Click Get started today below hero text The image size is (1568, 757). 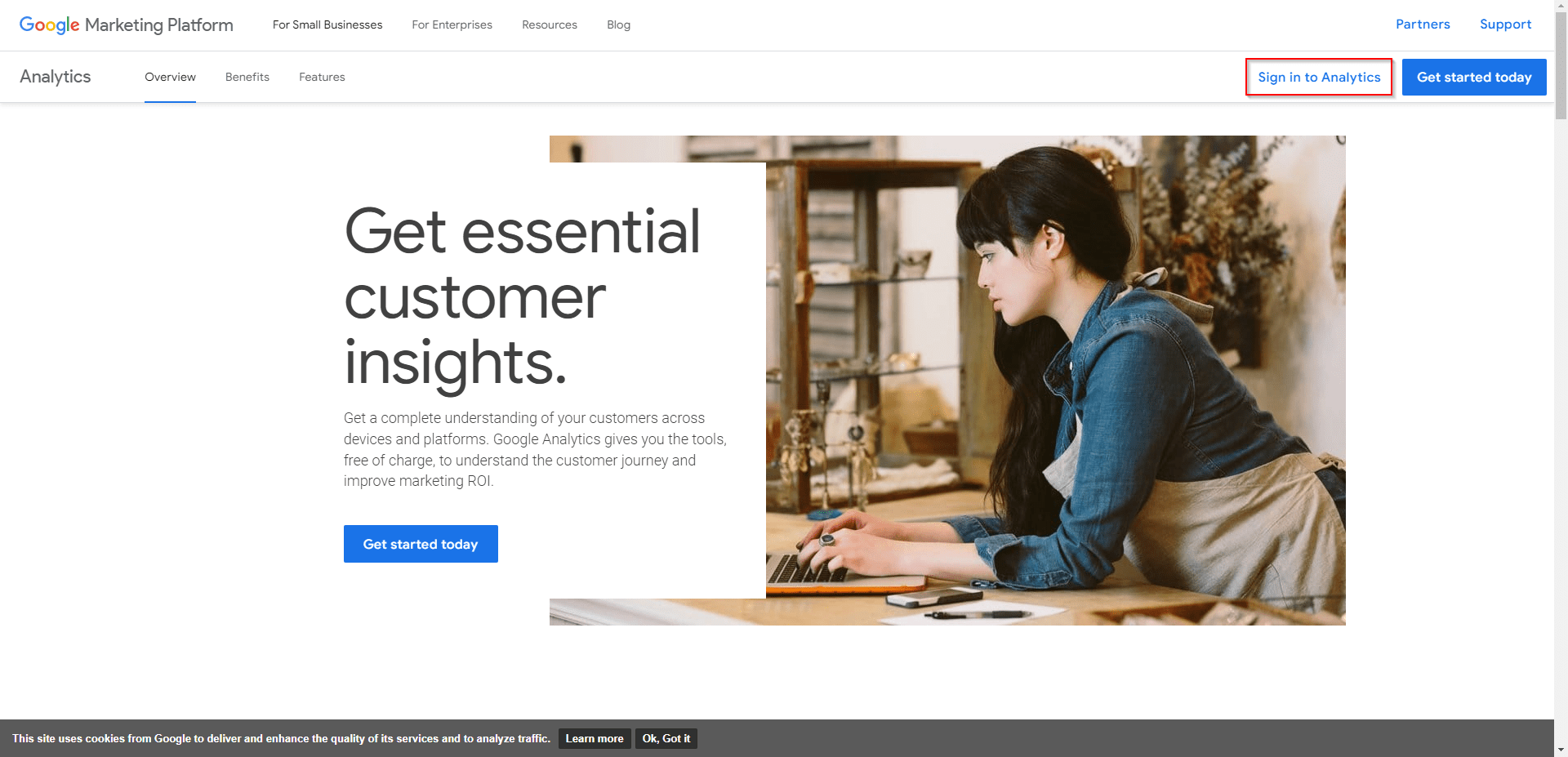421,544
